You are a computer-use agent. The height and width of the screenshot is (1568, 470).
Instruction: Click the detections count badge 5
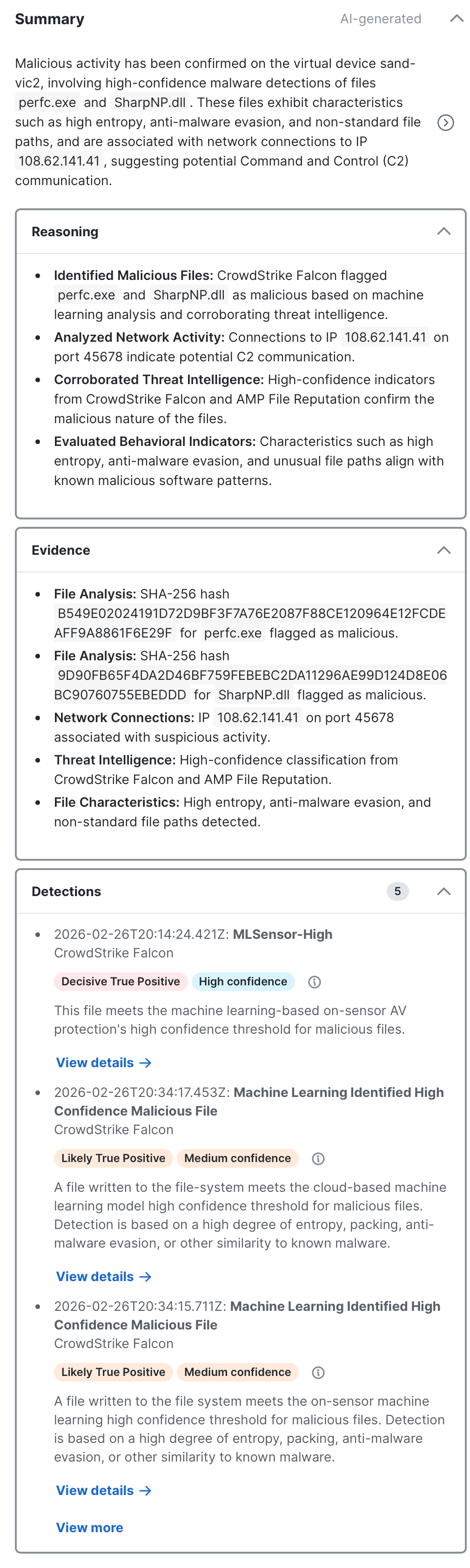(x=397, y=891)
